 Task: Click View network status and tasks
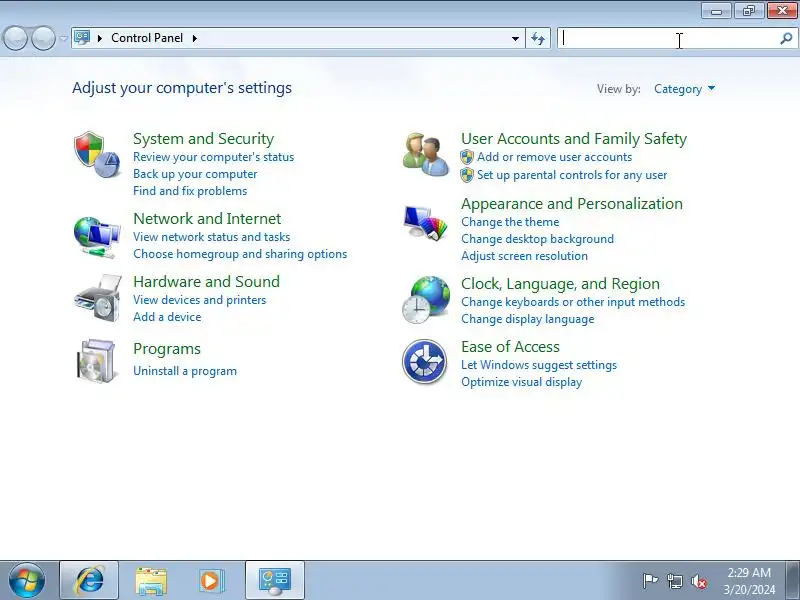click(211, 237)
